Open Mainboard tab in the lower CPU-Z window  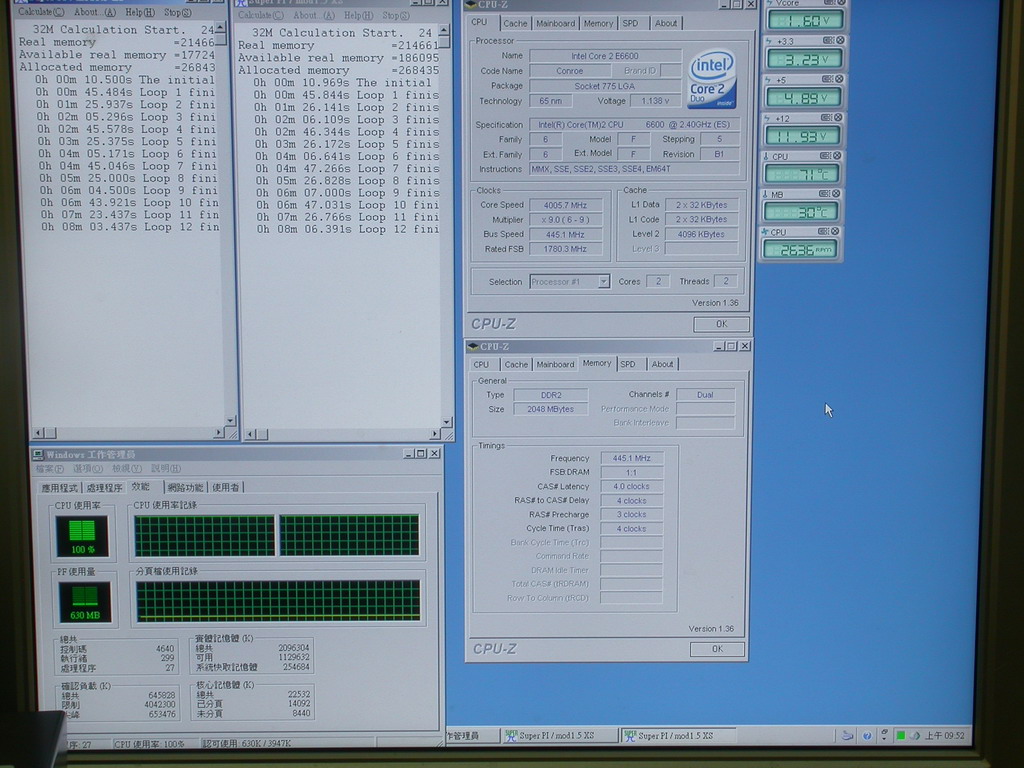555,364
